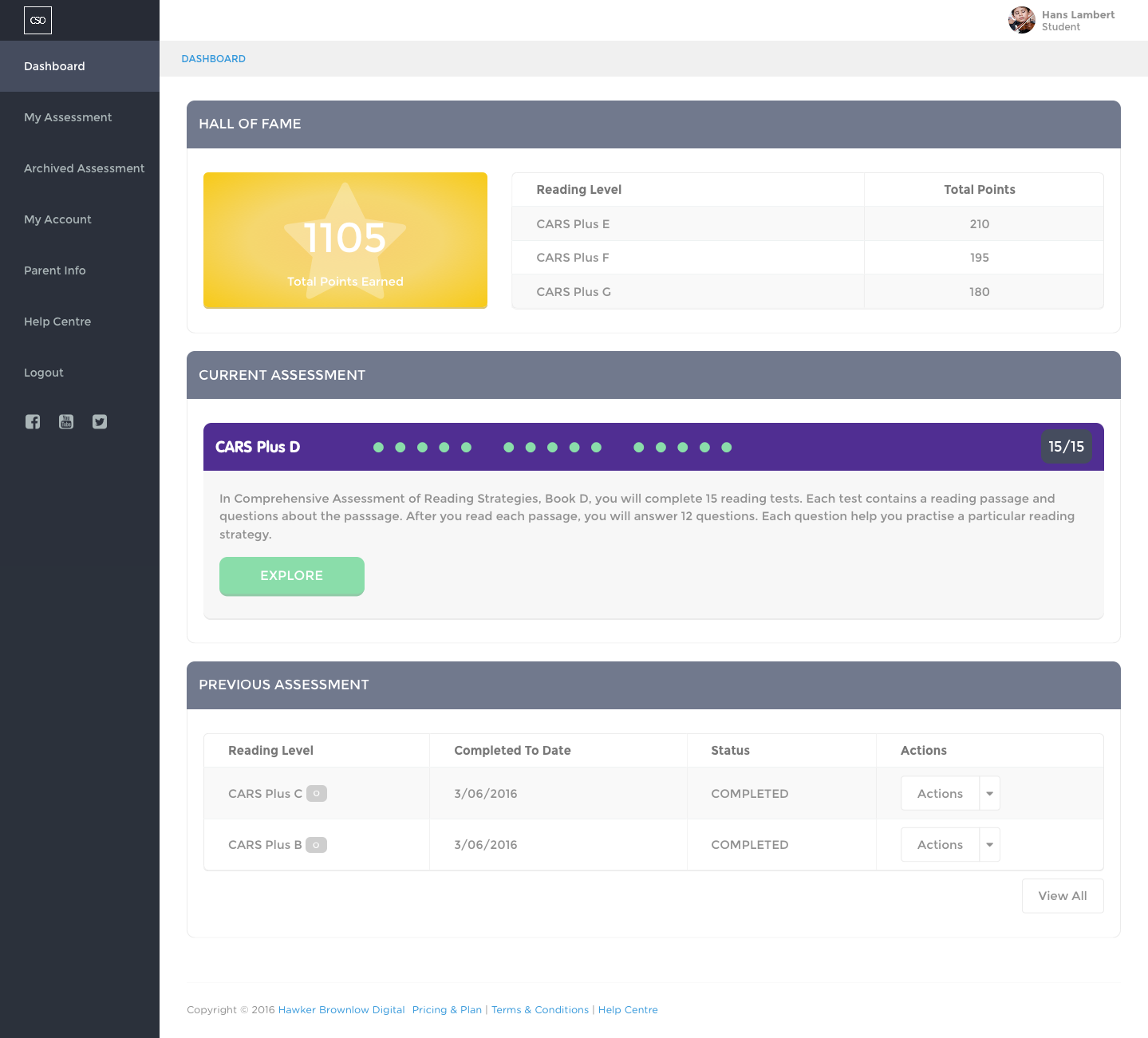Click the CURRENT ASSESSMENT panel header

[653, 375]
